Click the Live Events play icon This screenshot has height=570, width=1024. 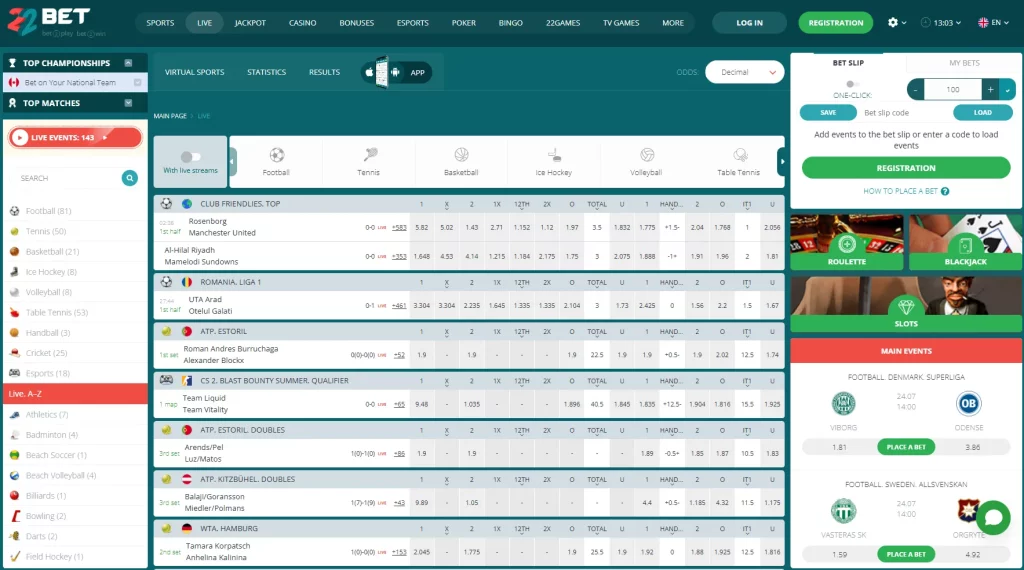click(x=20, y=138)
